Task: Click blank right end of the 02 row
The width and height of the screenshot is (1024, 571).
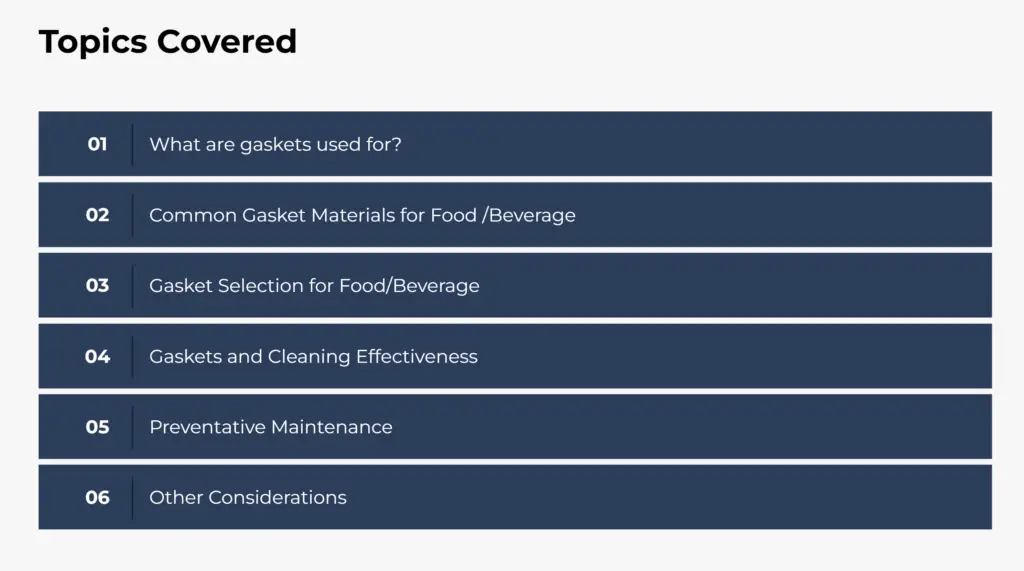Action: [x=900, y=215]
